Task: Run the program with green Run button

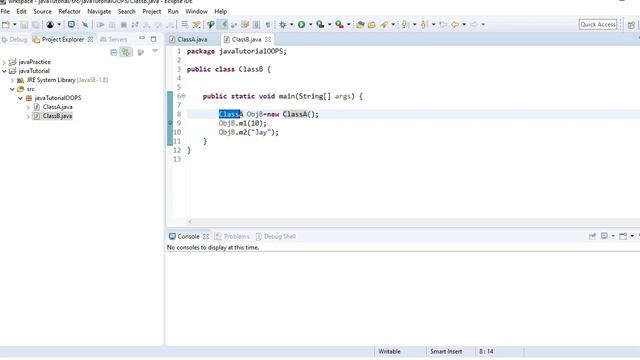Action: [301, 24]
